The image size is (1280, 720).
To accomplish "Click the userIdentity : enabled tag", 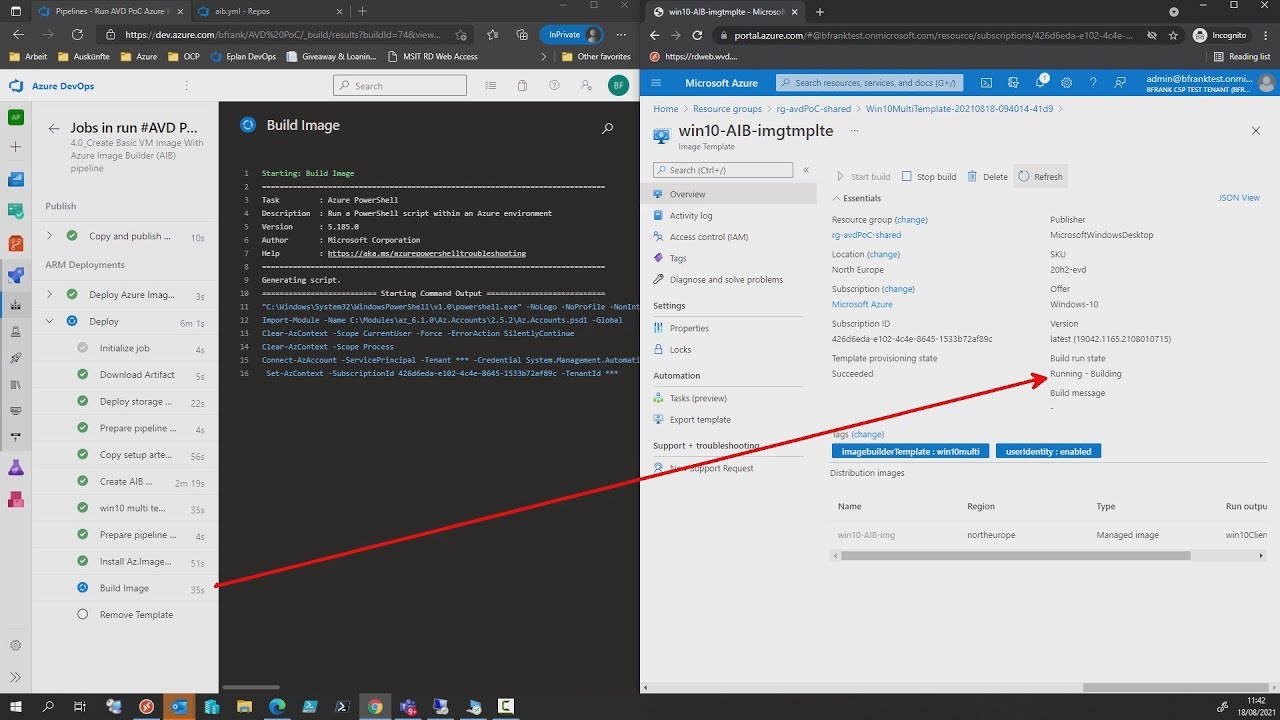I will [1048, 451].
